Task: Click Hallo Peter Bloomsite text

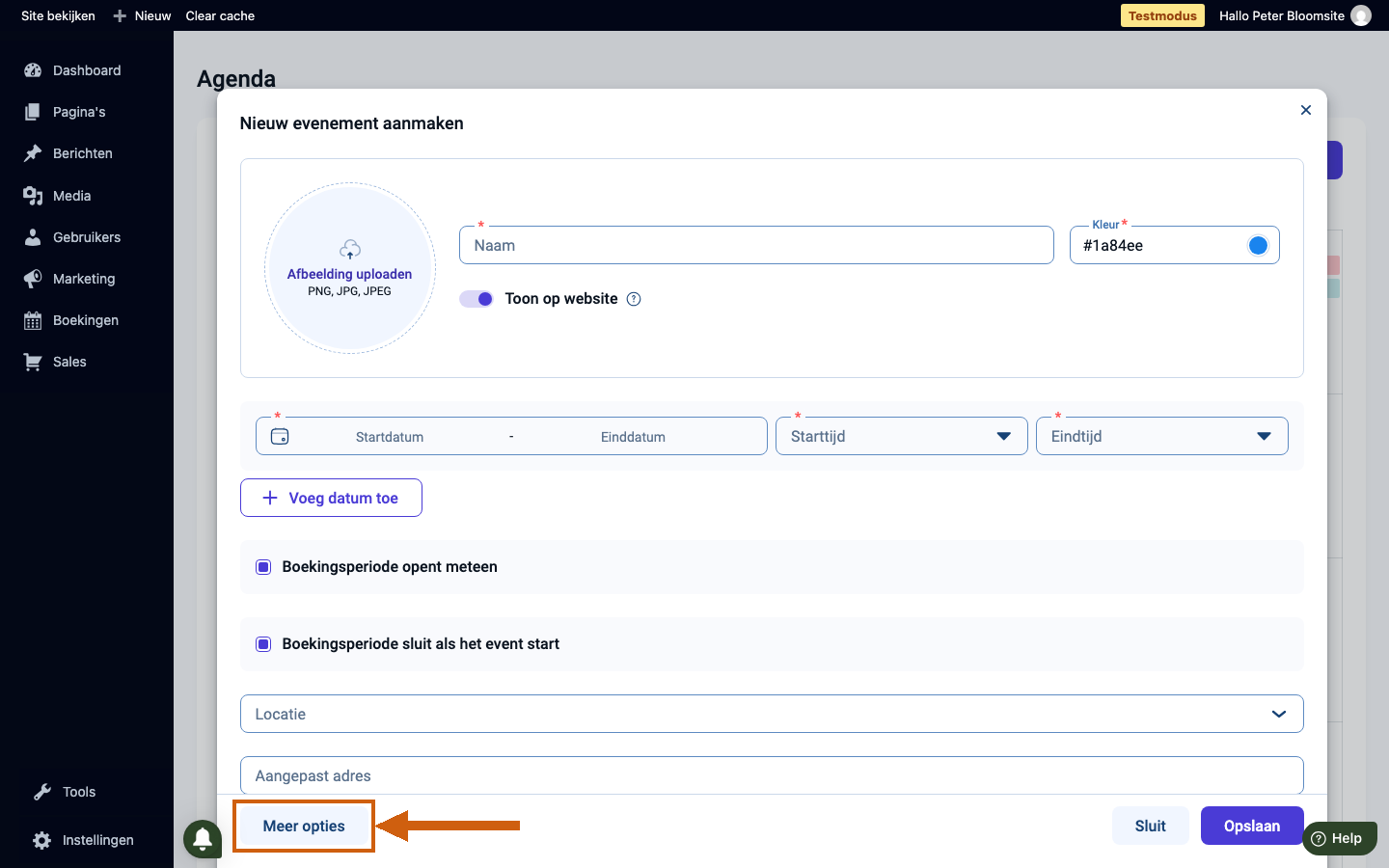Action: coord(1281,15)
